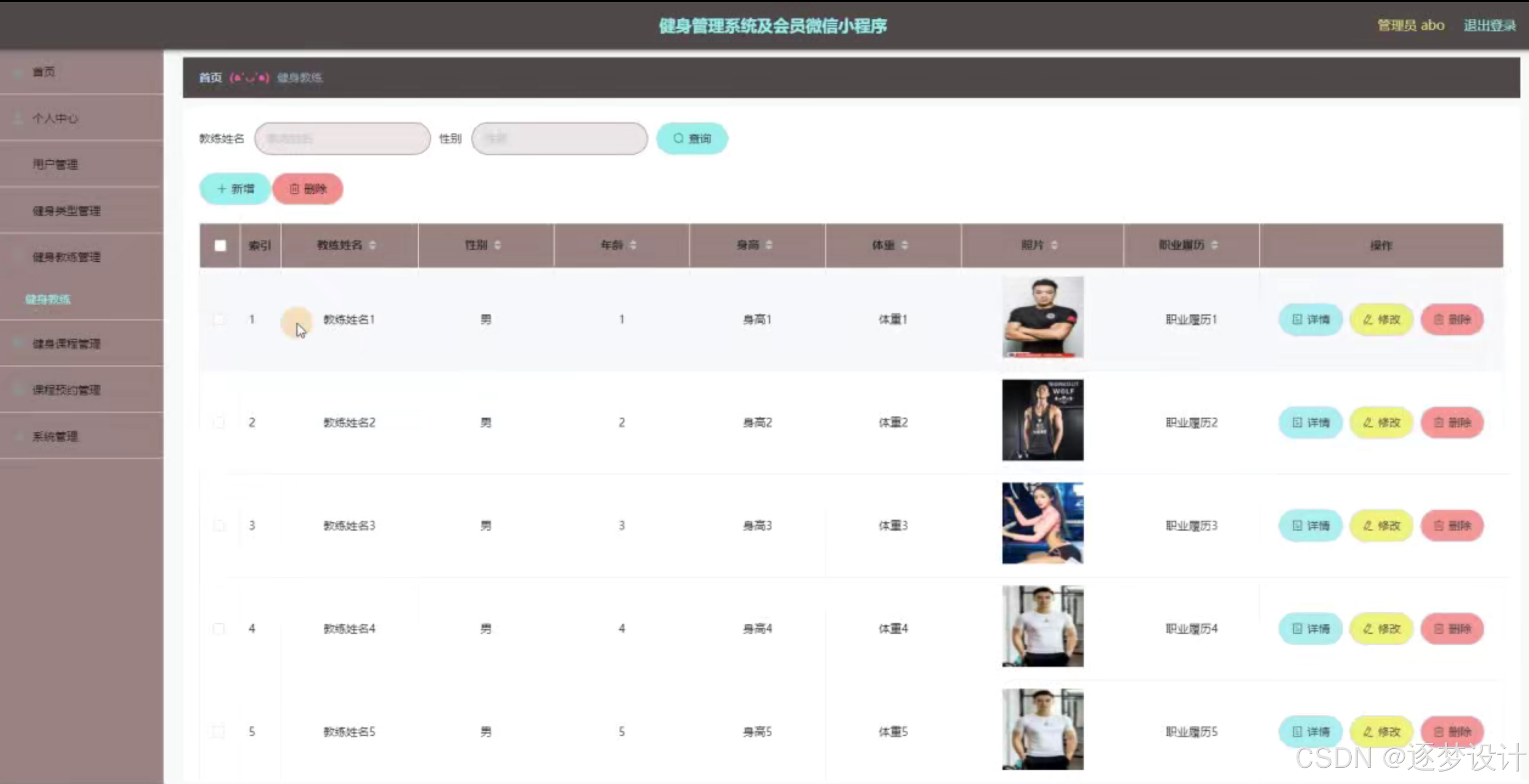Toggle the select-all header checkbox
This screenshot has height=784, width=1529.
pyautogui.click(x=220, y=246)
